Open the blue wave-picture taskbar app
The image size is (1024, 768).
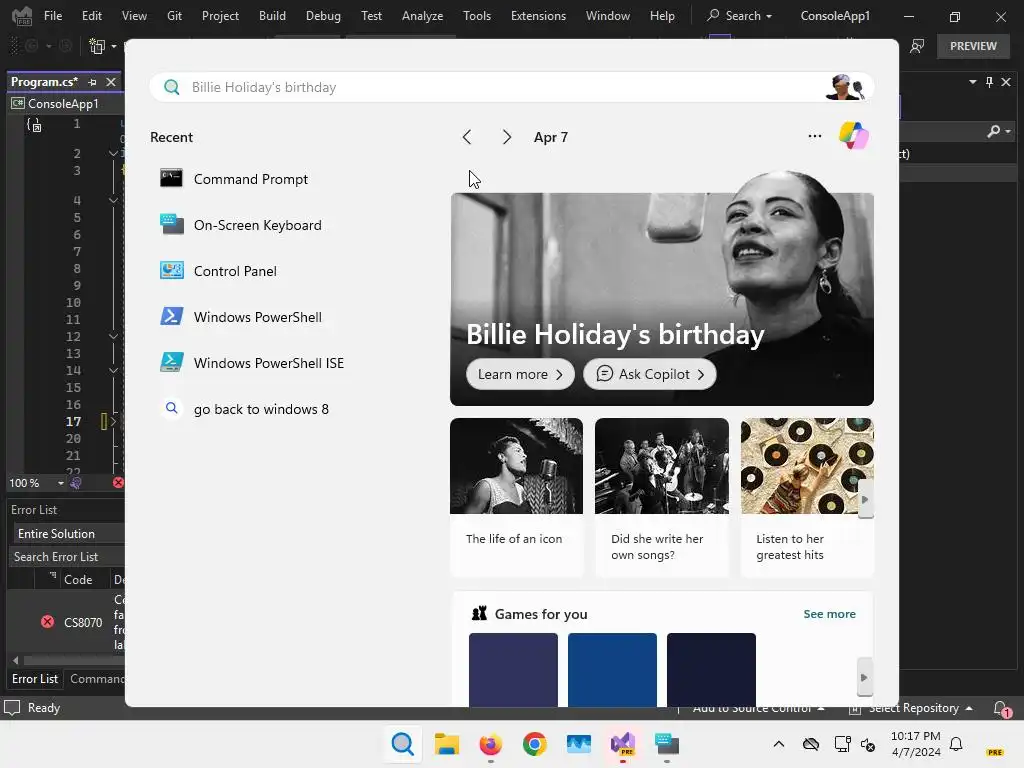tap(579, 744)
